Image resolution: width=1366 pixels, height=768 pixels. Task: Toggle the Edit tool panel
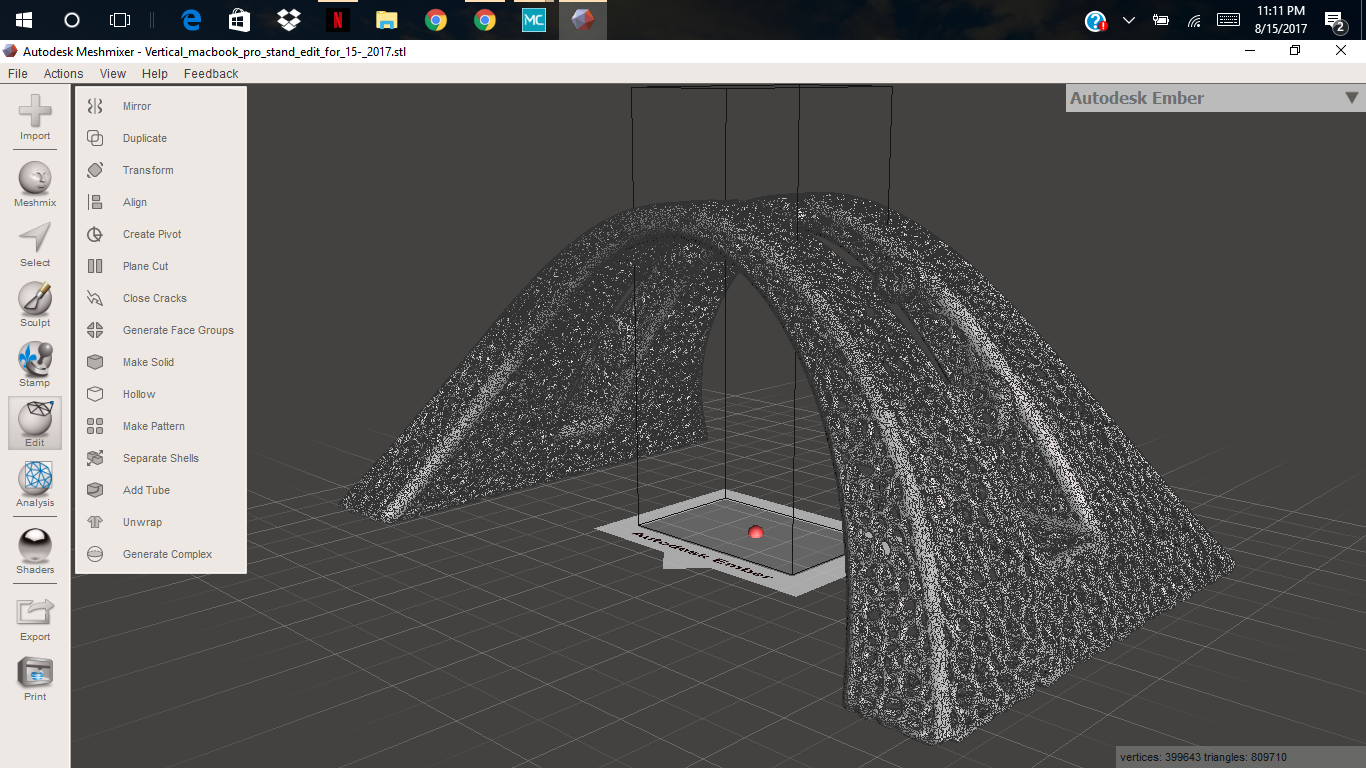(x=35, y=423)
